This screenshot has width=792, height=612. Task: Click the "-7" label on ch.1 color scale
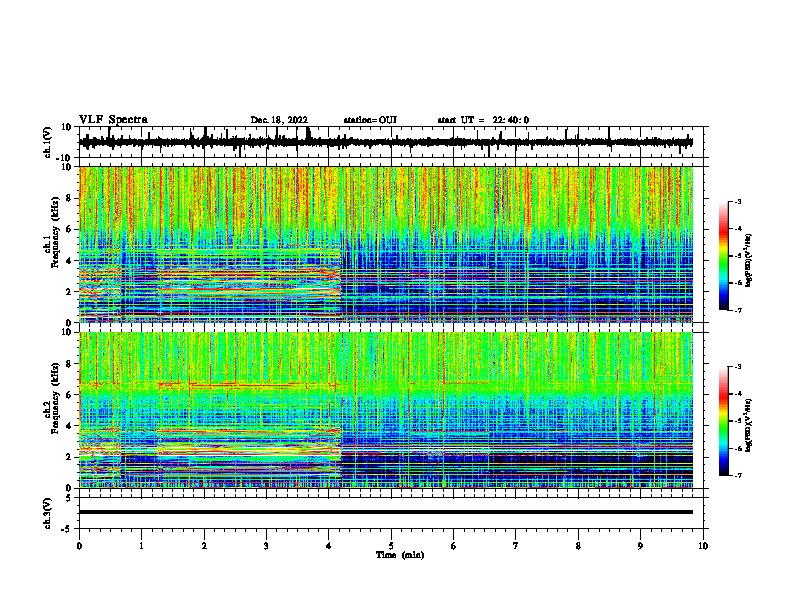(737, 310)
